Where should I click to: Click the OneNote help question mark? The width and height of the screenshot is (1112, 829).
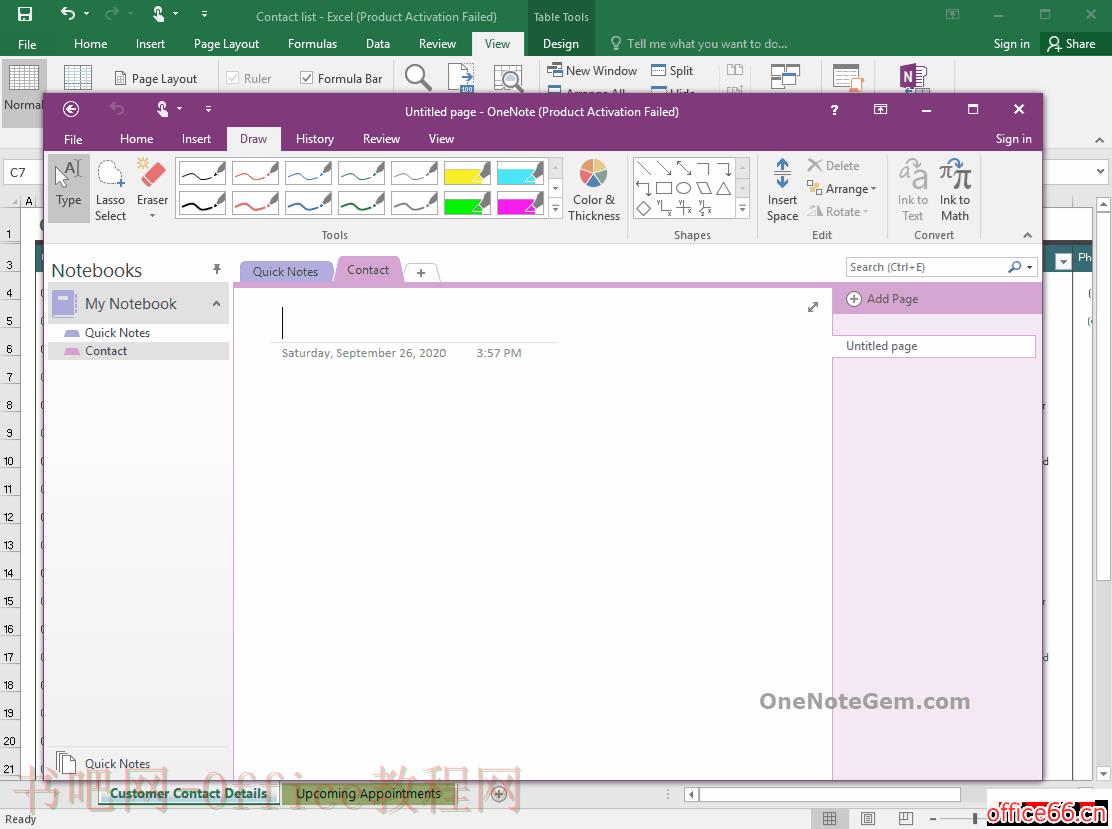(x=834, y=110)
